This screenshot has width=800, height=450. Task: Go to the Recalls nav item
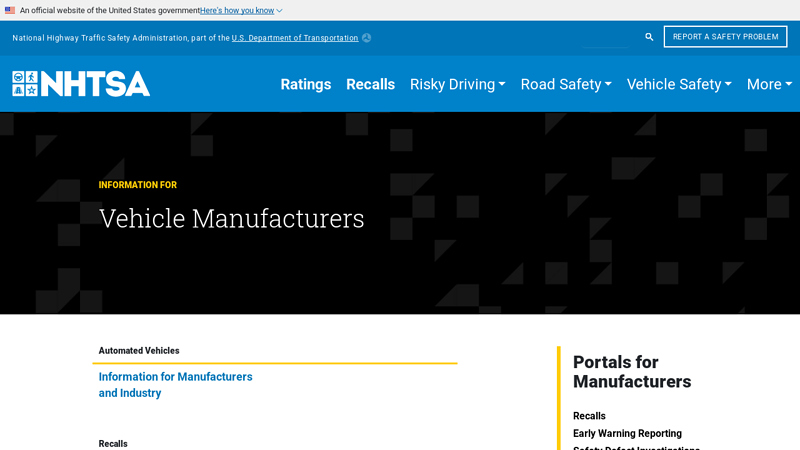370,84
